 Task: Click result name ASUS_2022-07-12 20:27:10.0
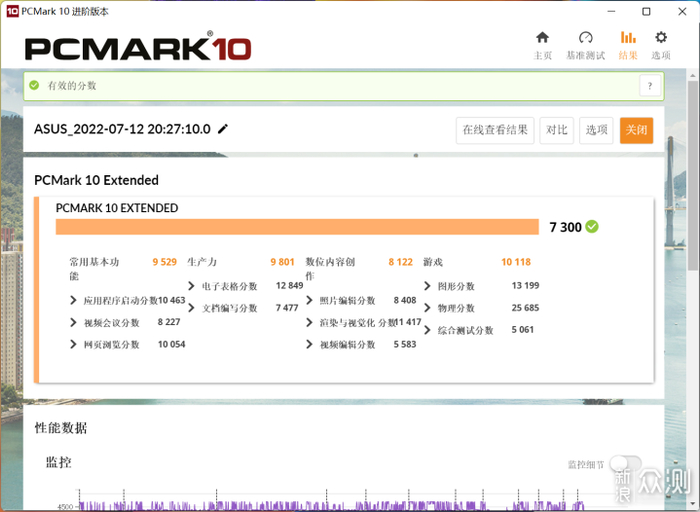point(122,129)
